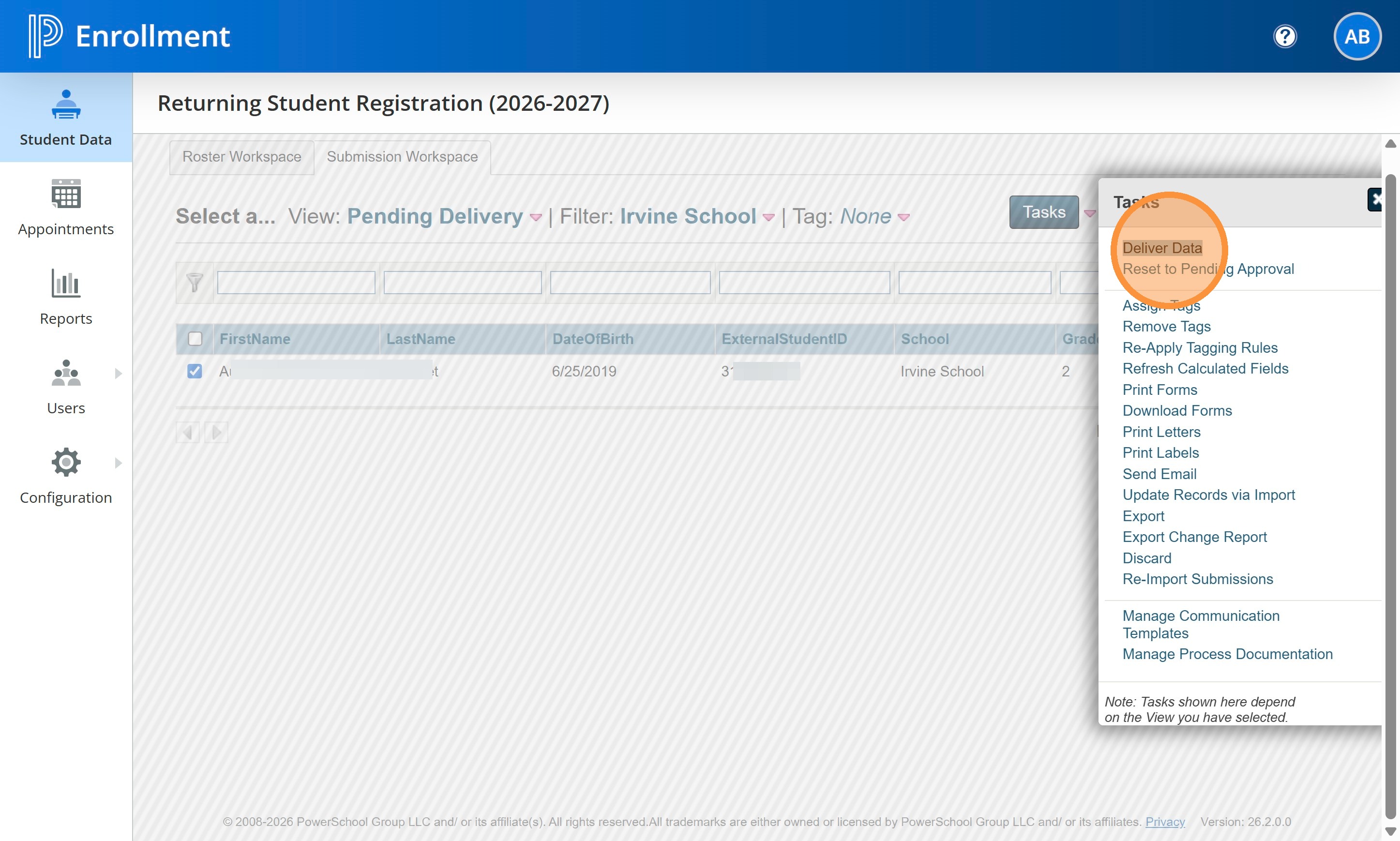Viewport: 1400px width, 841px height.
Task: Uncheck the Irvine School student row
Action: pyautogui.click(x=195, y=371)
